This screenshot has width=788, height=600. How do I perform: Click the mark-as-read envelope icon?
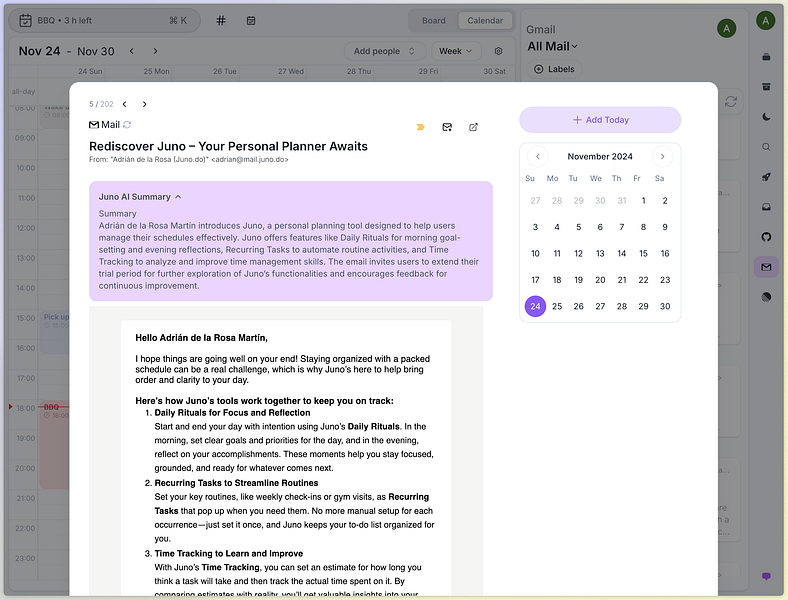(447, 127)
